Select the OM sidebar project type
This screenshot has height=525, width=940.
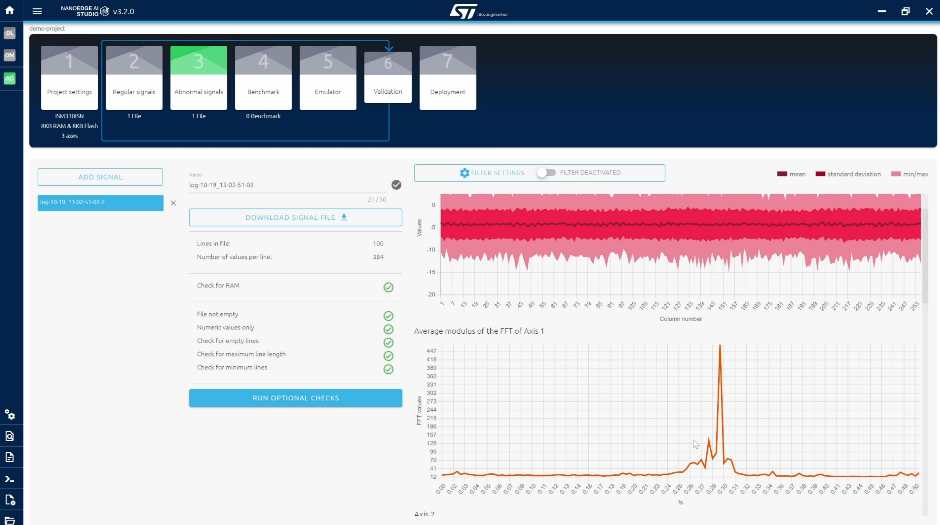click(10, 55)
